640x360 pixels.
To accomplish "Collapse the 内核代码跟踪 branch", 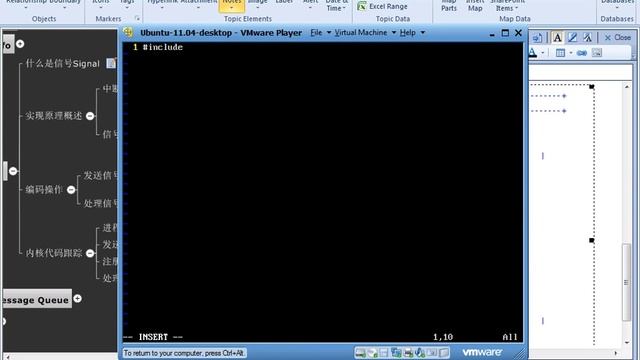I will (x=90, y=253).
